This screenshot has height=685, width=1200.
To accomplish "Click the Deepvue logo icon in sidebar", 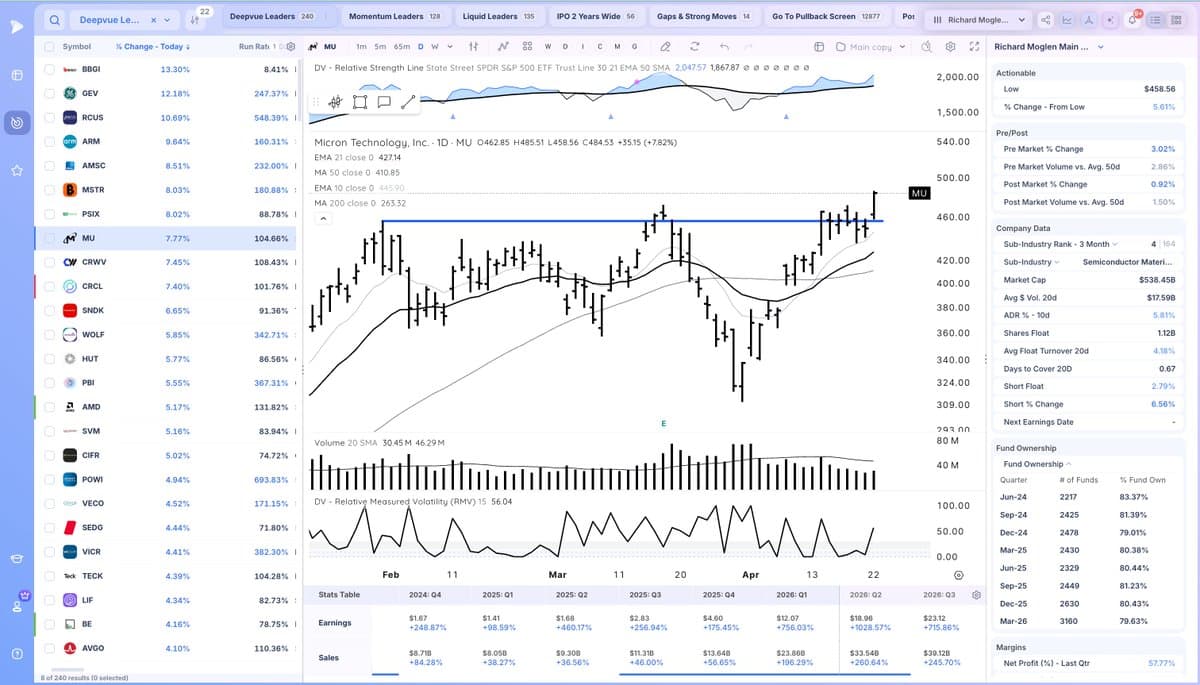I will coord(17,26).
